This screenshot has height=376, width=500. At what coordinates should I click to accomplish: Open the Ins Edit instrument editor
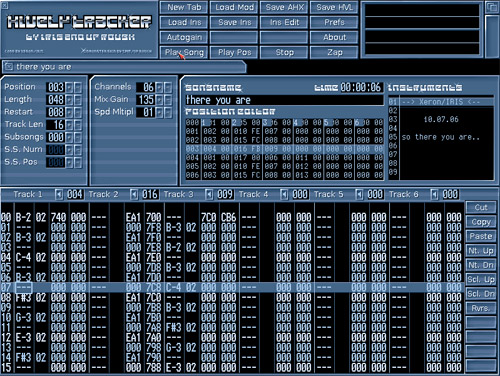point(284,22)
